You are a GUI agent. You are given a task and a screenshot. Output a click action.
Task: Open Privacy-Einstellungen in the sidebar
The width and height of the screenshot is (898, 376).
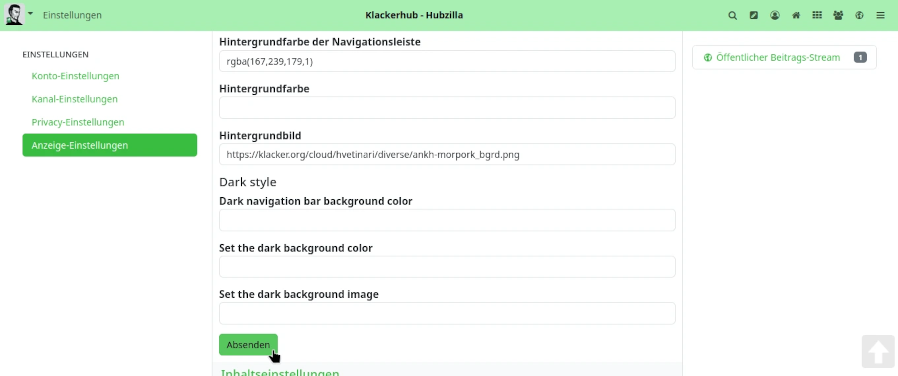(x=78, y=122)
